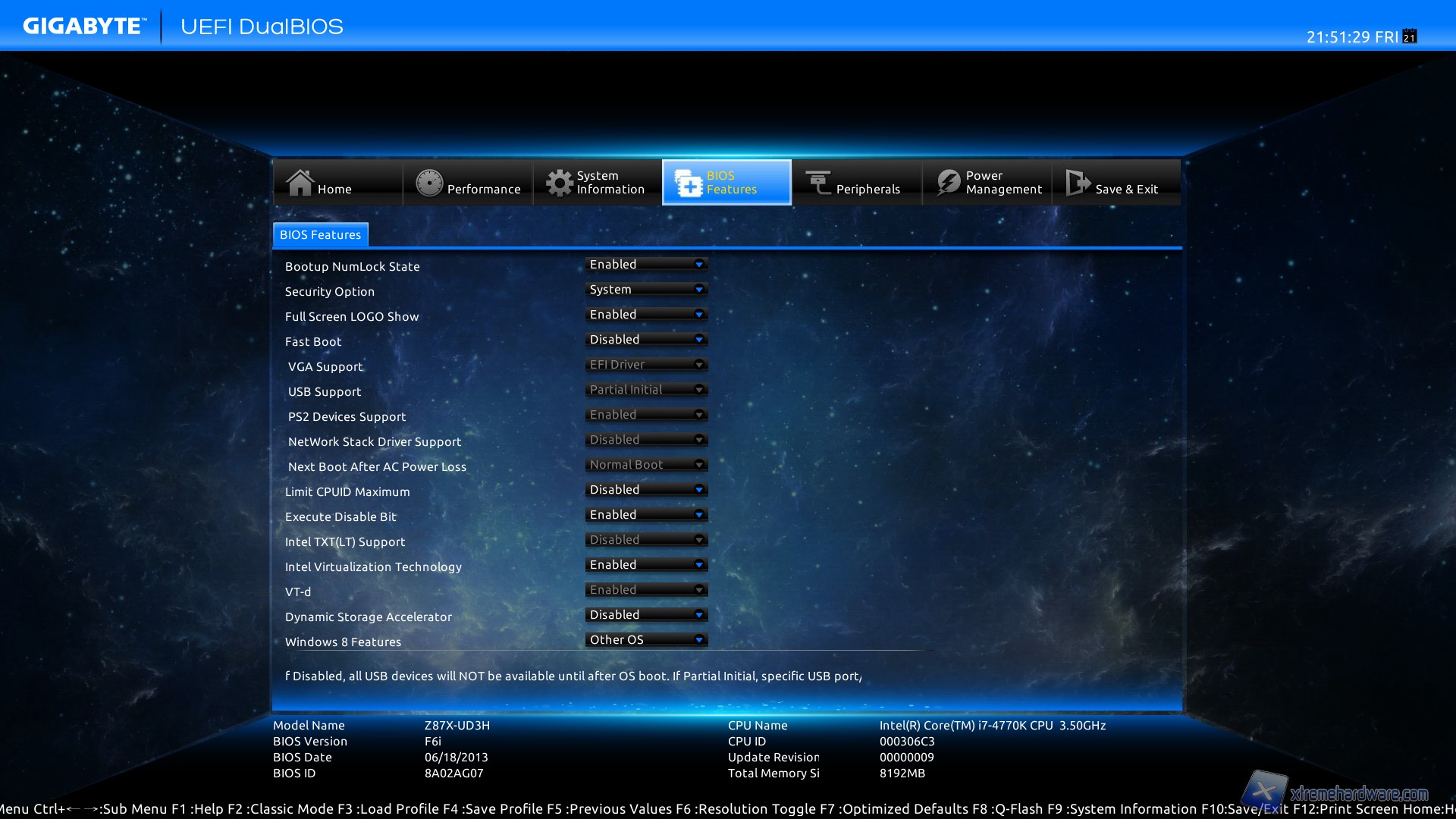
Task: Click the Dynamic Storage Accelerator label
Action: coord(368,617)
